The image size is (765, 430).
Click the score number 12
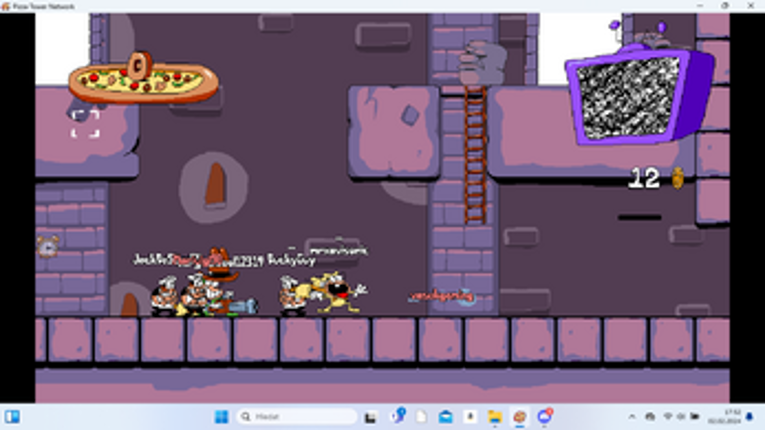click(x=644, y=178)
